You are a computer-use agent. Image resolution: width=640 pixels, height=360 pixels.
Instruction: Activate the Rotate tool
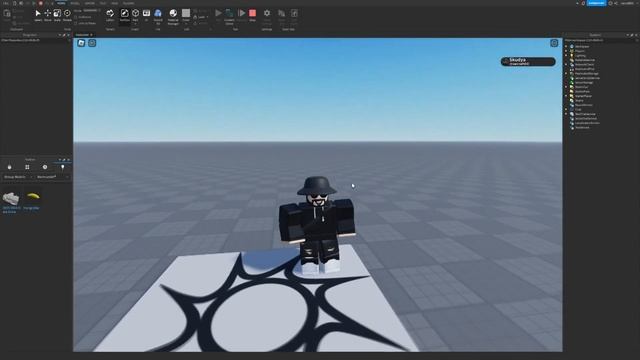(67, 15)
